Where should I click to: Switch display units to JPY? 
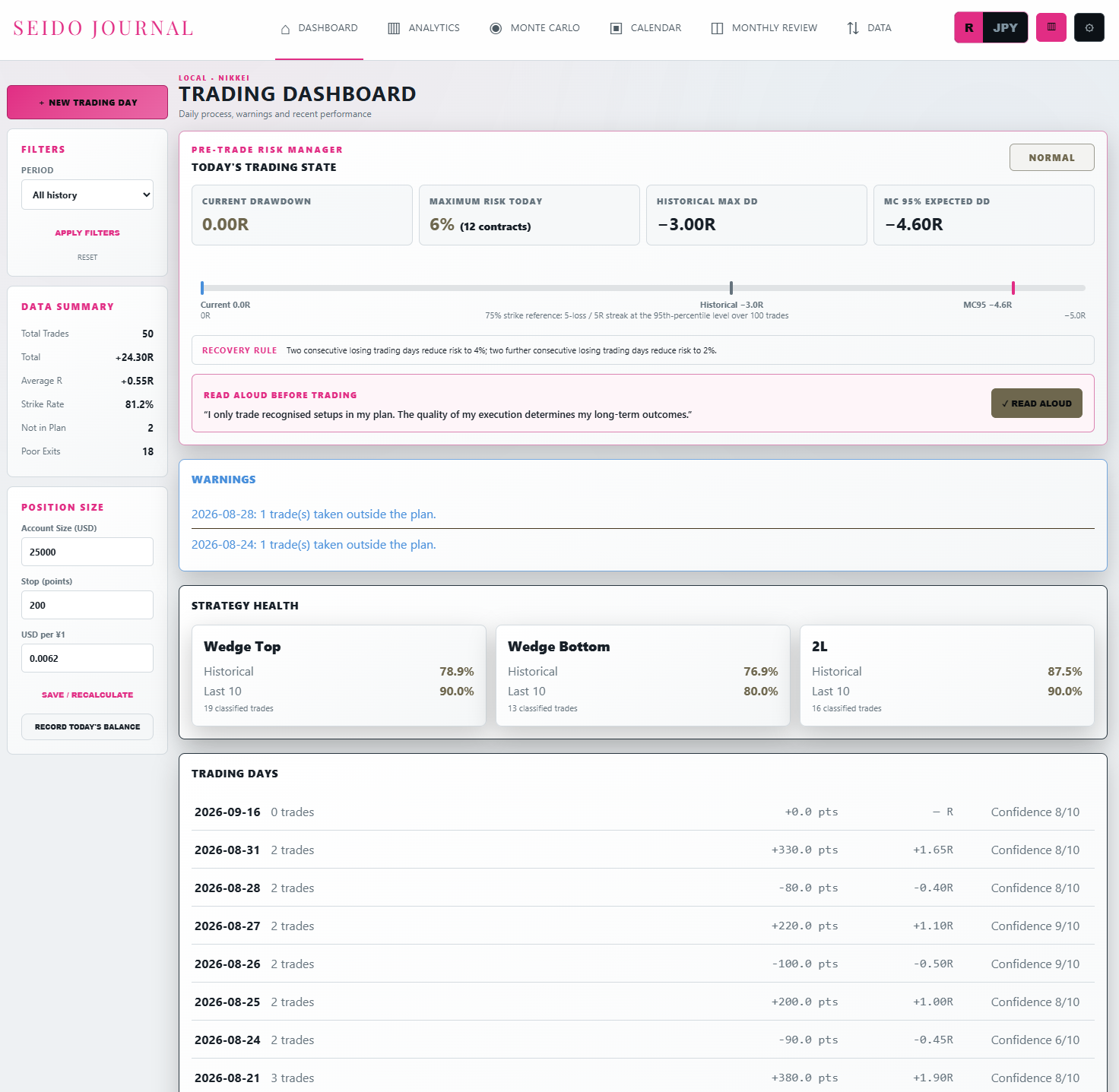tap(1005, 27)
